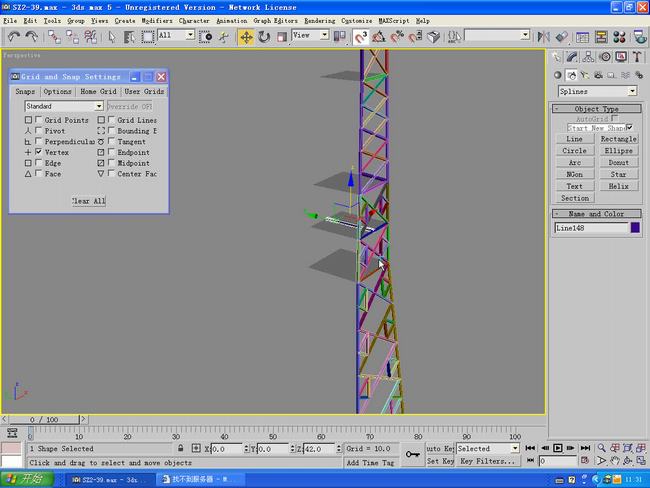The width and height of the screenshot is (650, 488).
Task: Open the Selected key filter dropdown
Action: [x=488, y=448]
